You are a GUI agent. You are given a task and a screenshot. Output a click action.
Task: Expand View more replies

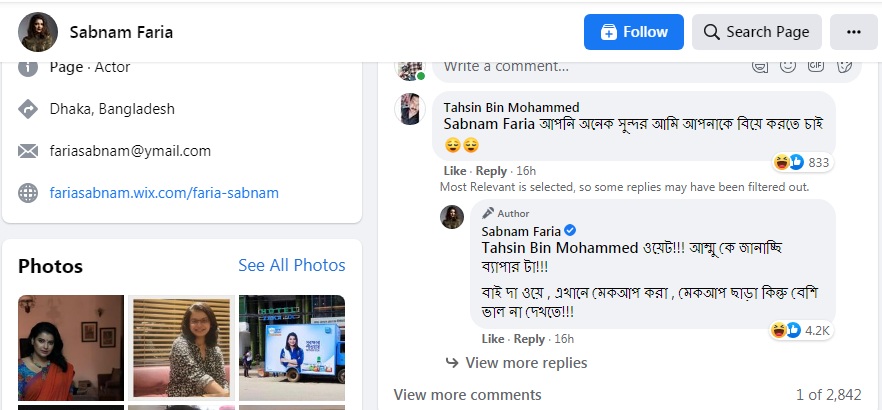pos(526,363)
